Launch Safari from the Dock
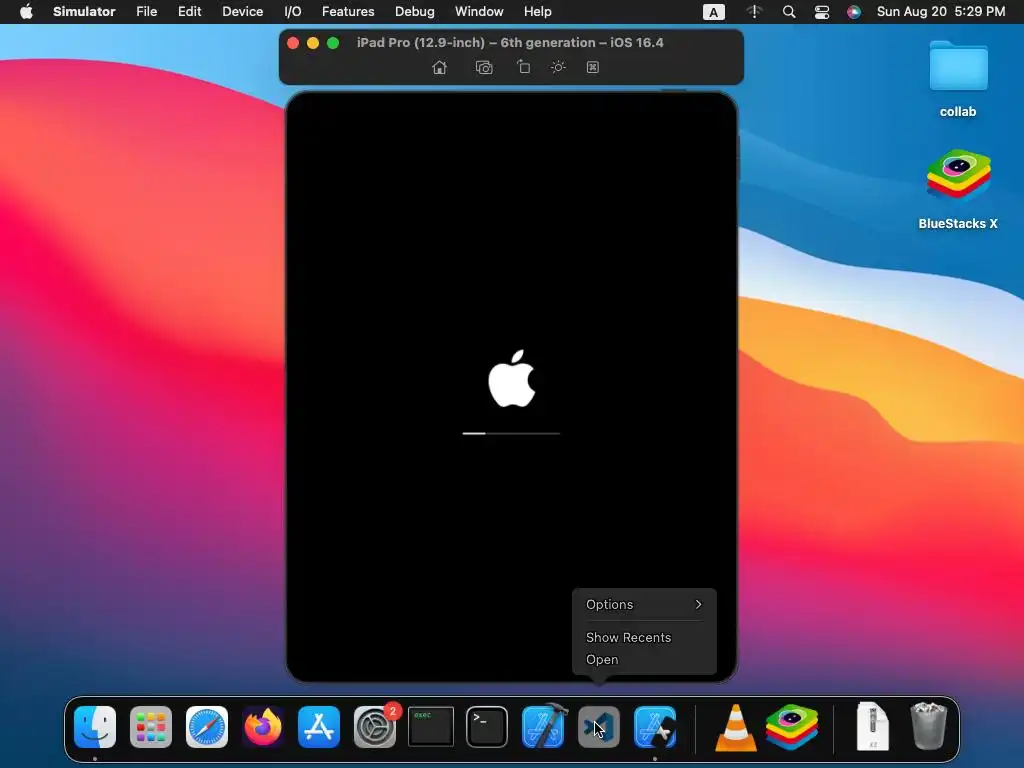Viewport: 1024px width, 768px height. tap(207, 727)
